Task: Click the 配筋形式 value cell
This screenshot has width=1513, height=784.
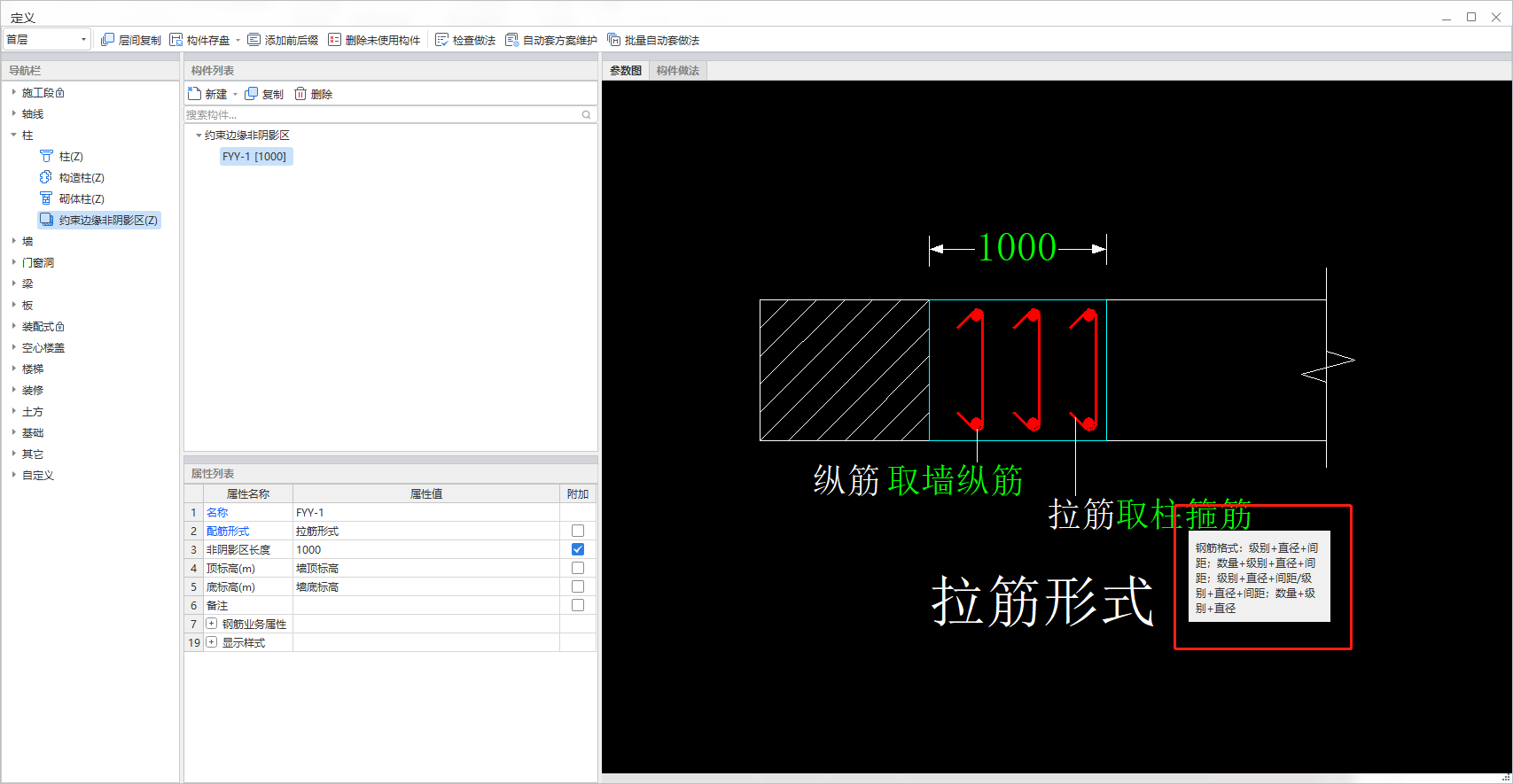Action: pos(426,531)
